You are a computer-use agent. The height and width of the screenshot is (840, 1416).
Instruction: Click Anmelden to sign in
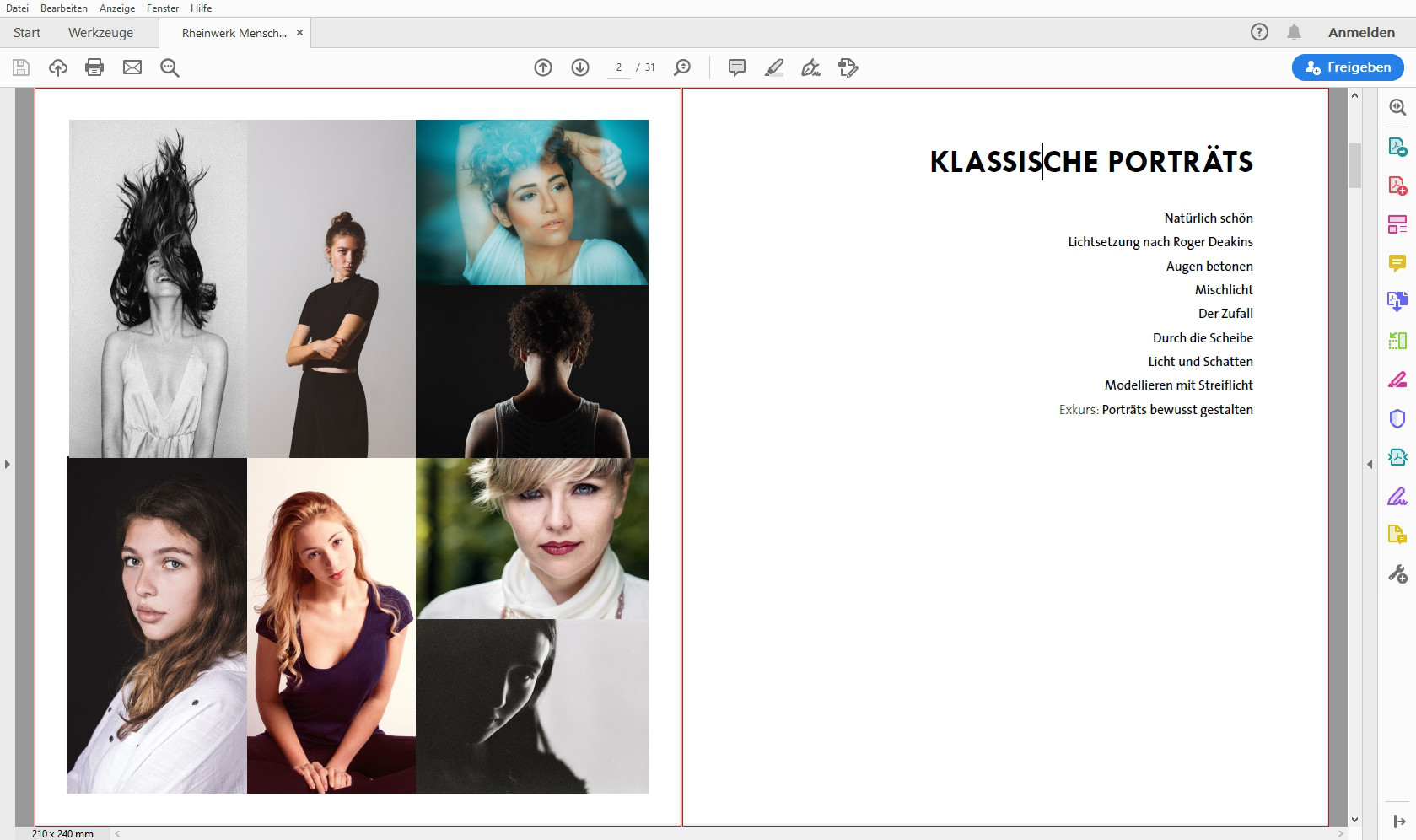(1361, 32)
